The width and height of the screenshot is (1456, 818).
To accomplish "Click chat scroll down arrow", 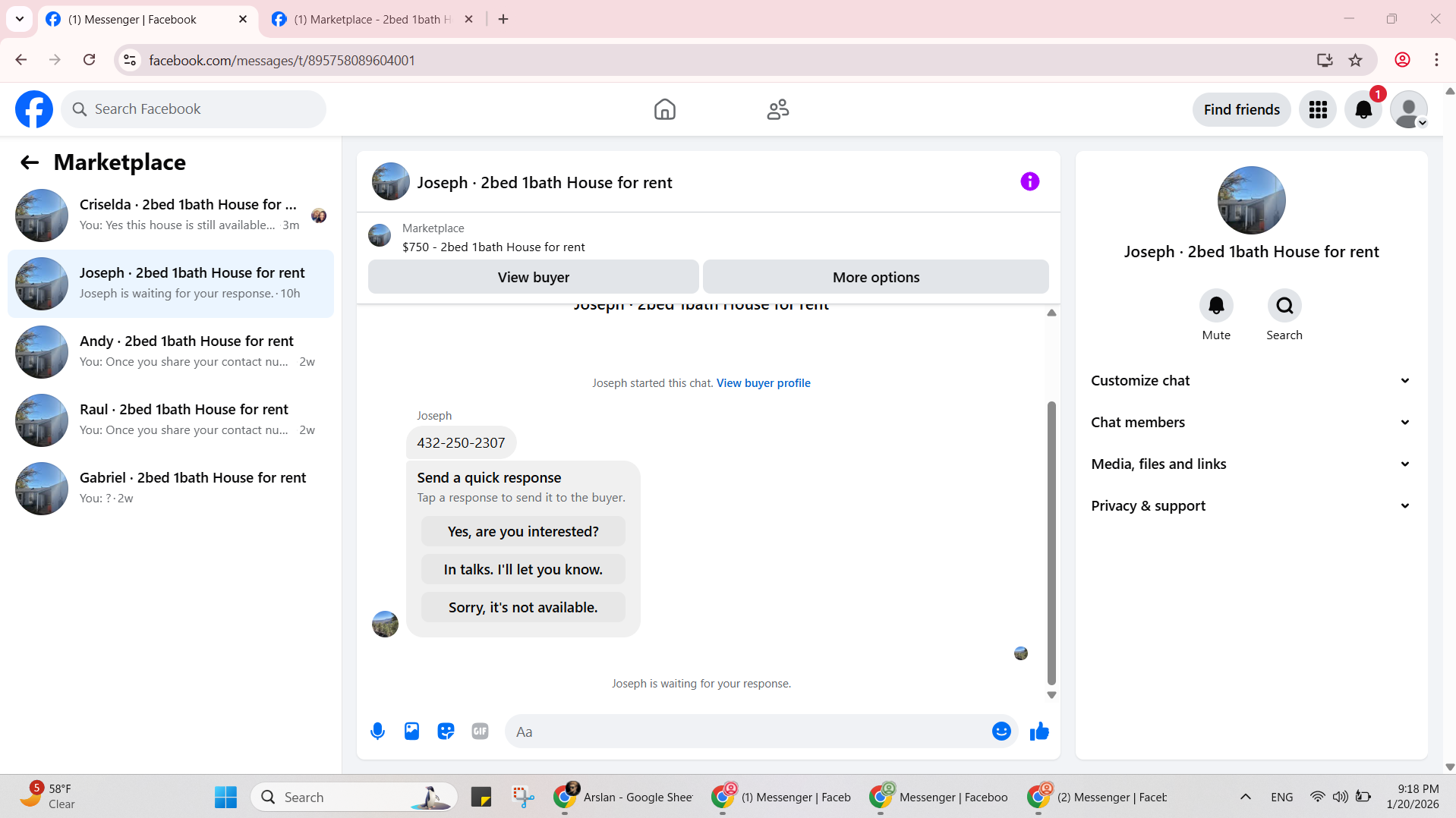I will click(x=1051, y=695).
